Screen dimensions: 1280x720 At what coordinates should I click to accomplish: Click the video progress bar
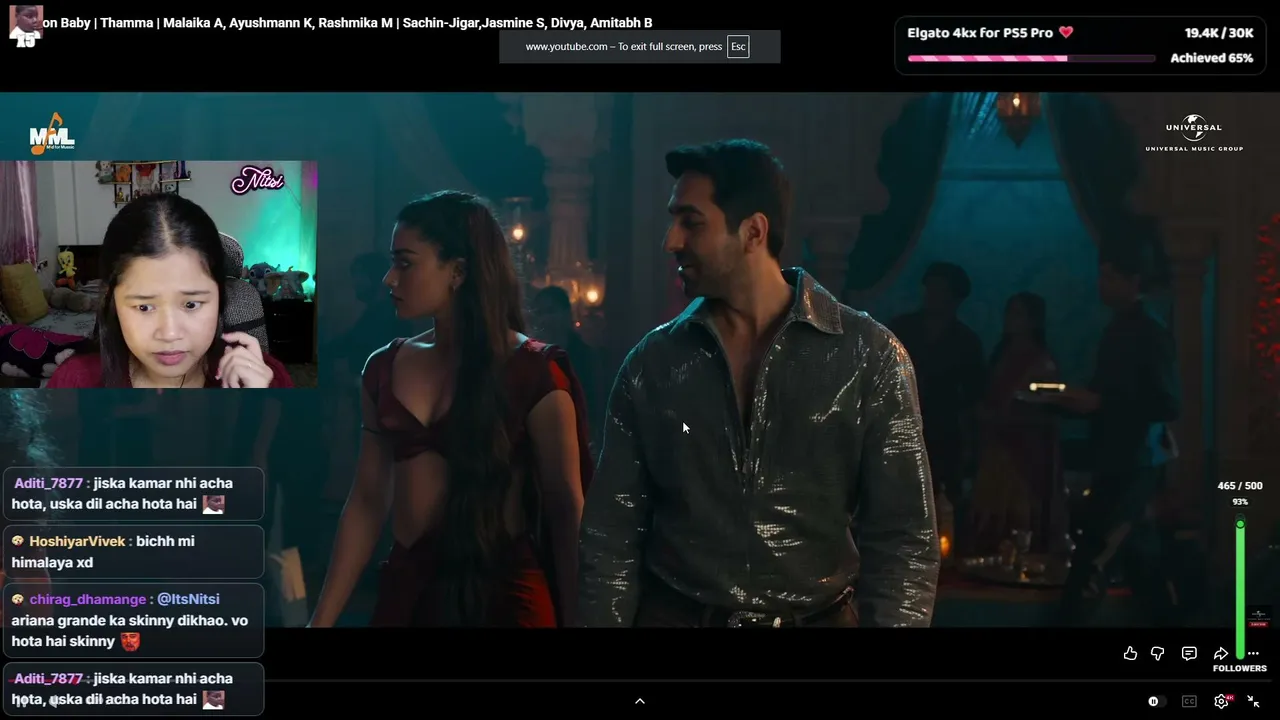[x=640, y=683]
